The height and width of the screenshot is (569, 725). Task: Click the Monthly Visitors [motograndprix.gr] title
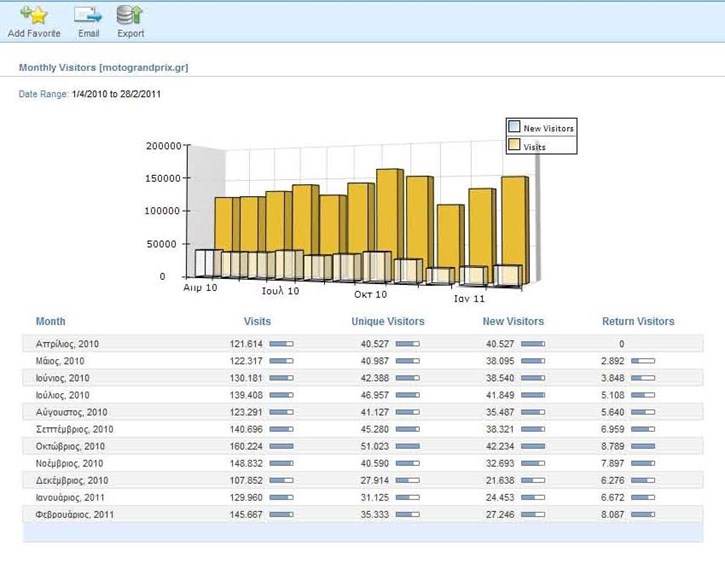pyautogui.click(x=104, y=67)
